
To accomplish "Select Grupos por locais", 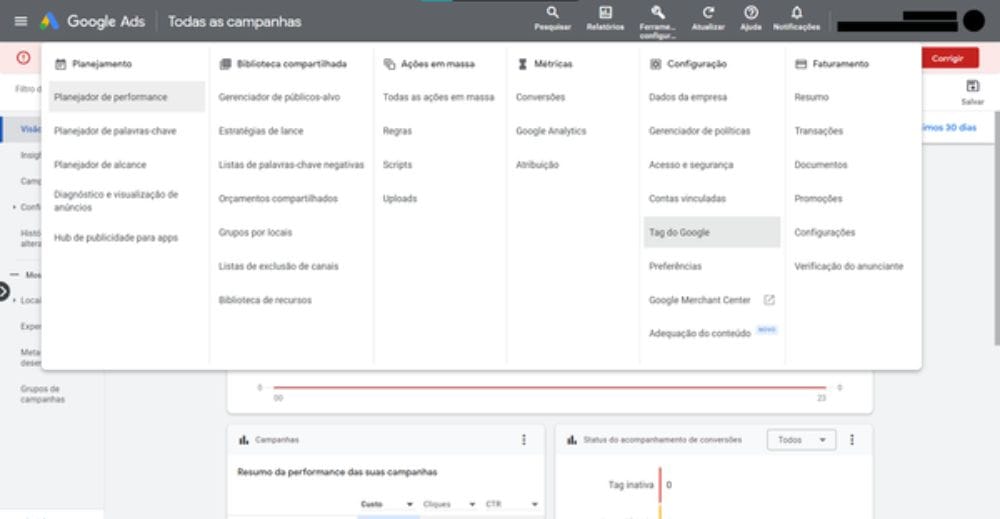I will 255,232.
